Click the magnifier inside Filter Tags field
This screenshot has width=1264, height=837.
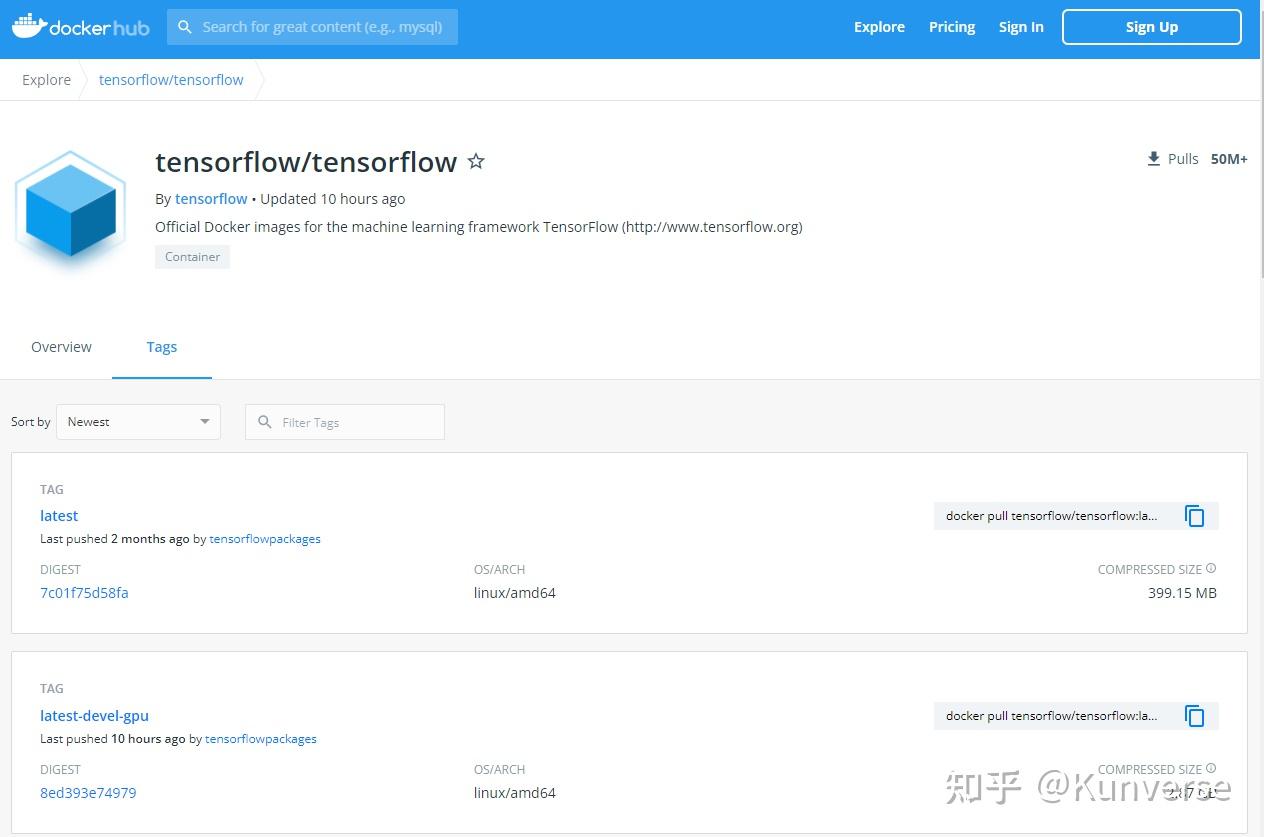[x=264, y=422]
